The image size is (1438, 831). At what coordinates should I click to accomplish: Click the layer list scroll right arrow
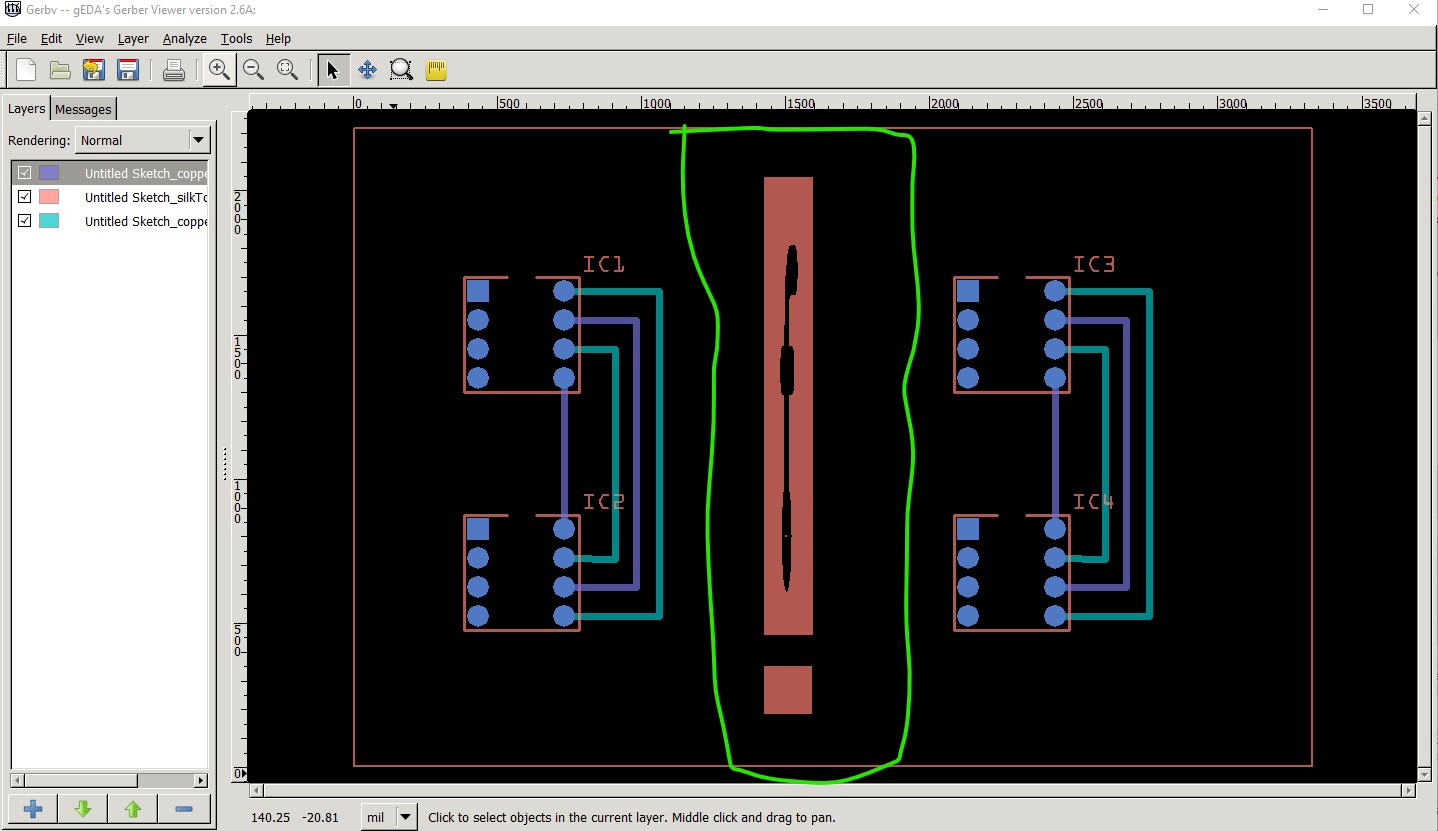pyautogui.click(x=201, y=780)
